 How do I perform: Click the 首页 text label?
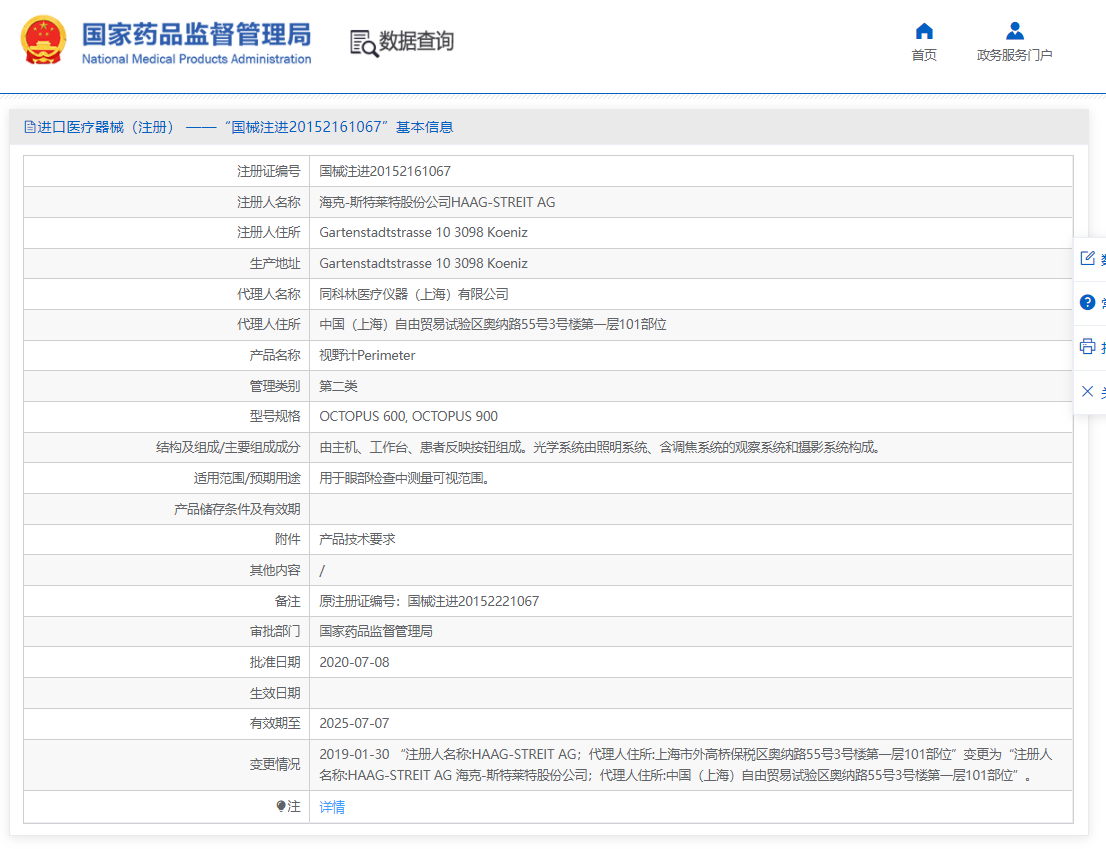point(924,55)
